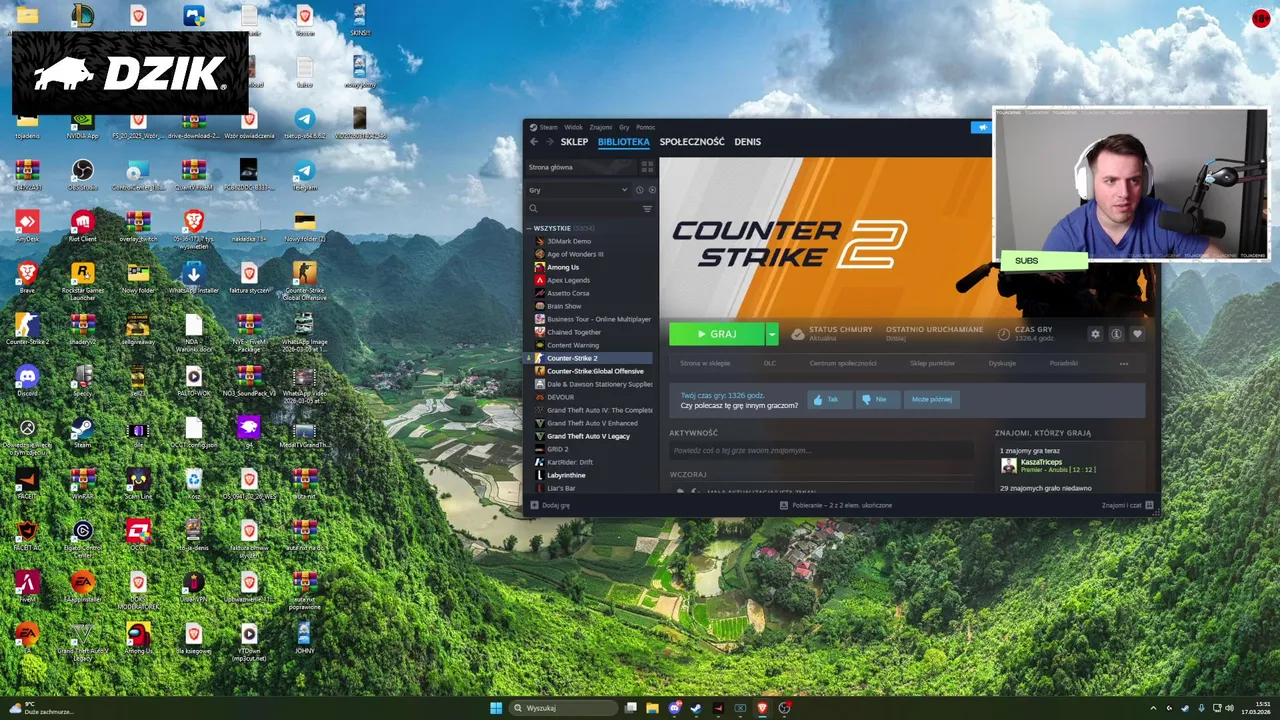The image size is (1280, 720).
Task: Open Steam announcements megaphone button
Action: [x=982, y=127]
